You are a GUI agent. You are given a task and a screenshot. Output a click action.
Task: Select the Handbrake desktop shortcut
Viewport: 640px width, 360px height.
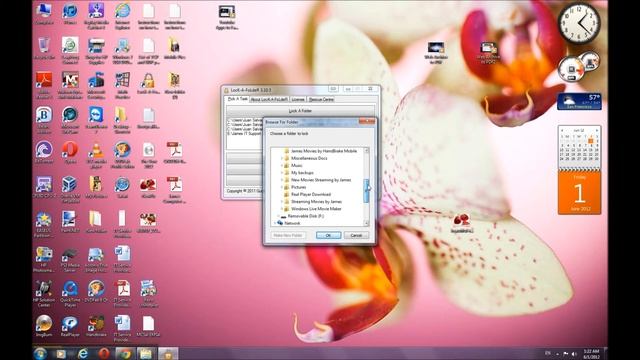point(96,326)
